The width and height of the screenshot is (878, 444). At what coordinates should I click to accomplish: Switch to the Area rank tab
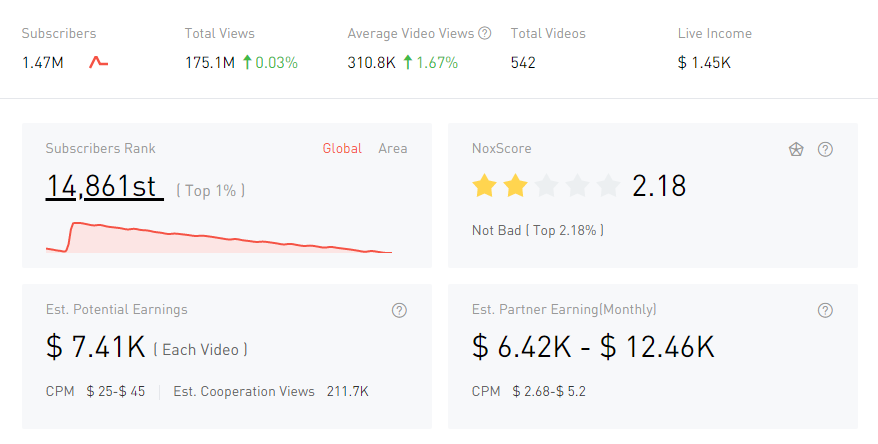click(393, 148)
